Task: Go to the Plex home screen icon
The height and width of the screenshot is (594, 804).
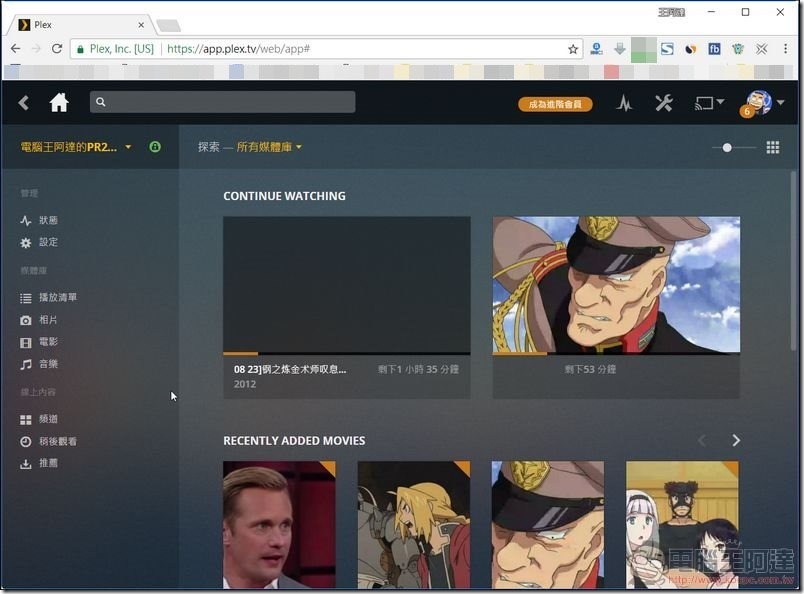Action: click(x=59, y=103)
